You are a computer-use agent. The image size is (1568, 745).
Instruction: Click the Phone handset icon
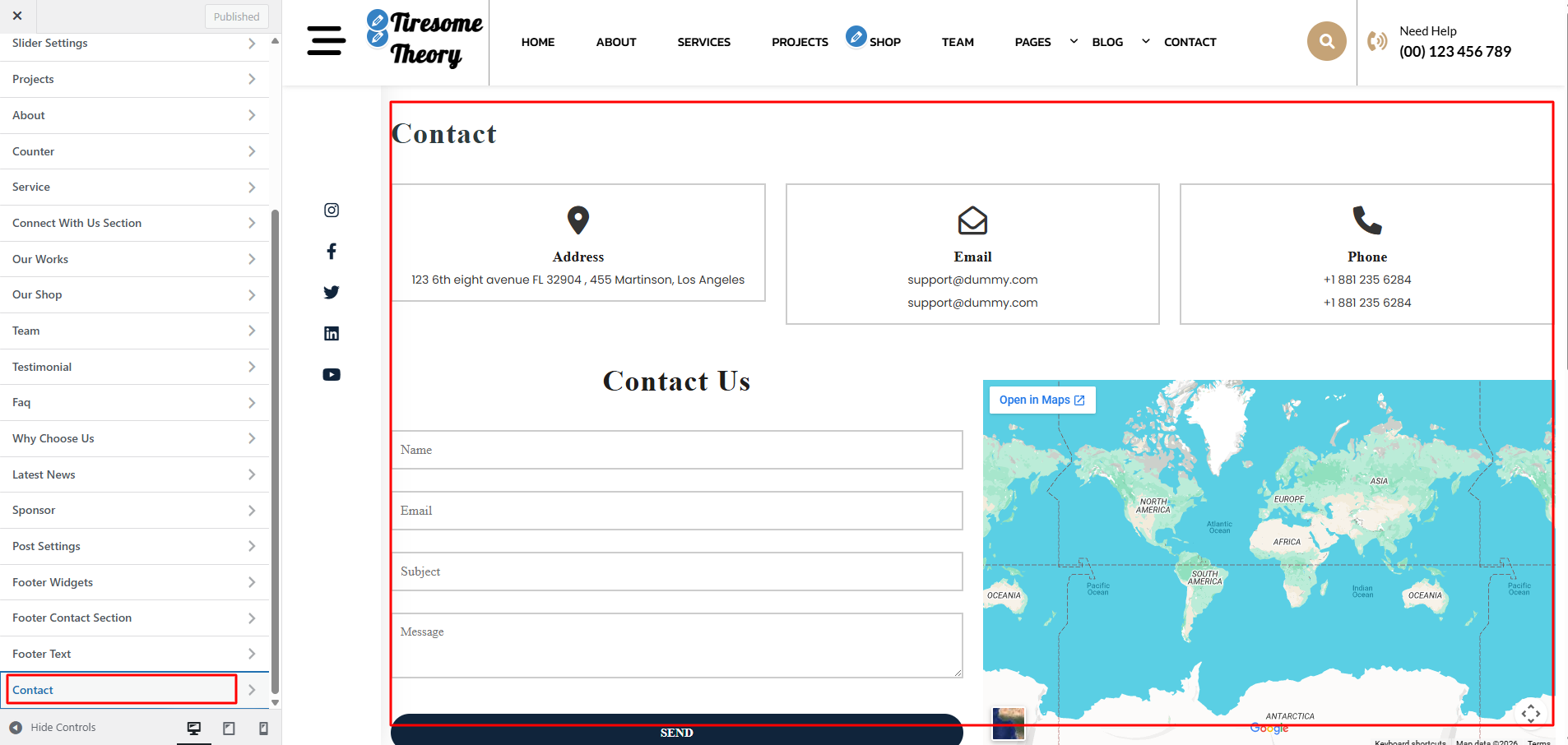click(1367, 220)
